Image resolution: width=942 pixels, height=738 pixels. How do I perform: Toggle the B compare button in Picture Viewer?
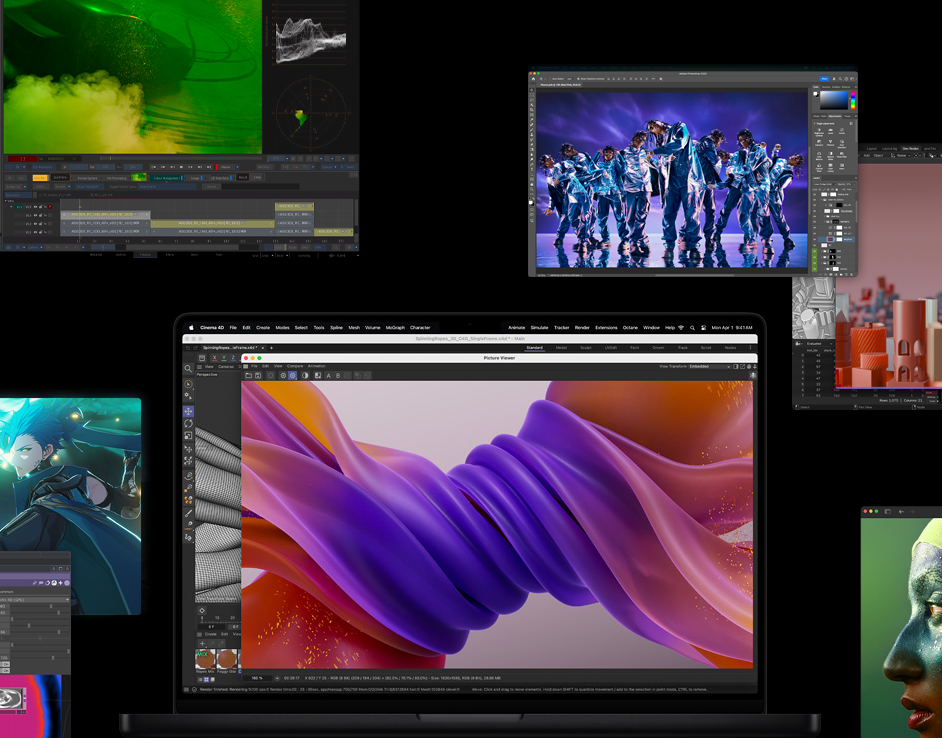click(x=338, y=376)
